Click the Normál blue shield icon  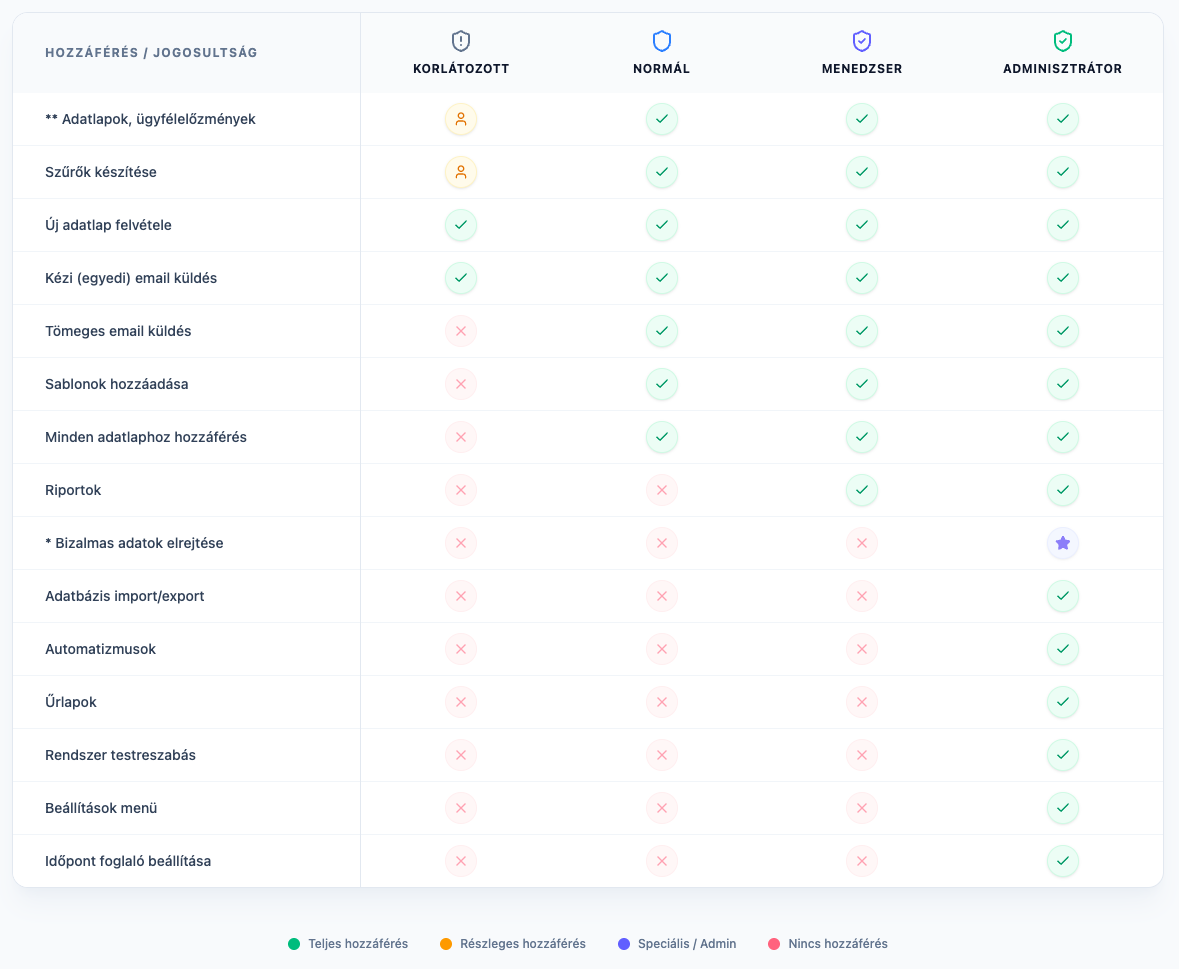pyautogui.click(x=662, y=41)
